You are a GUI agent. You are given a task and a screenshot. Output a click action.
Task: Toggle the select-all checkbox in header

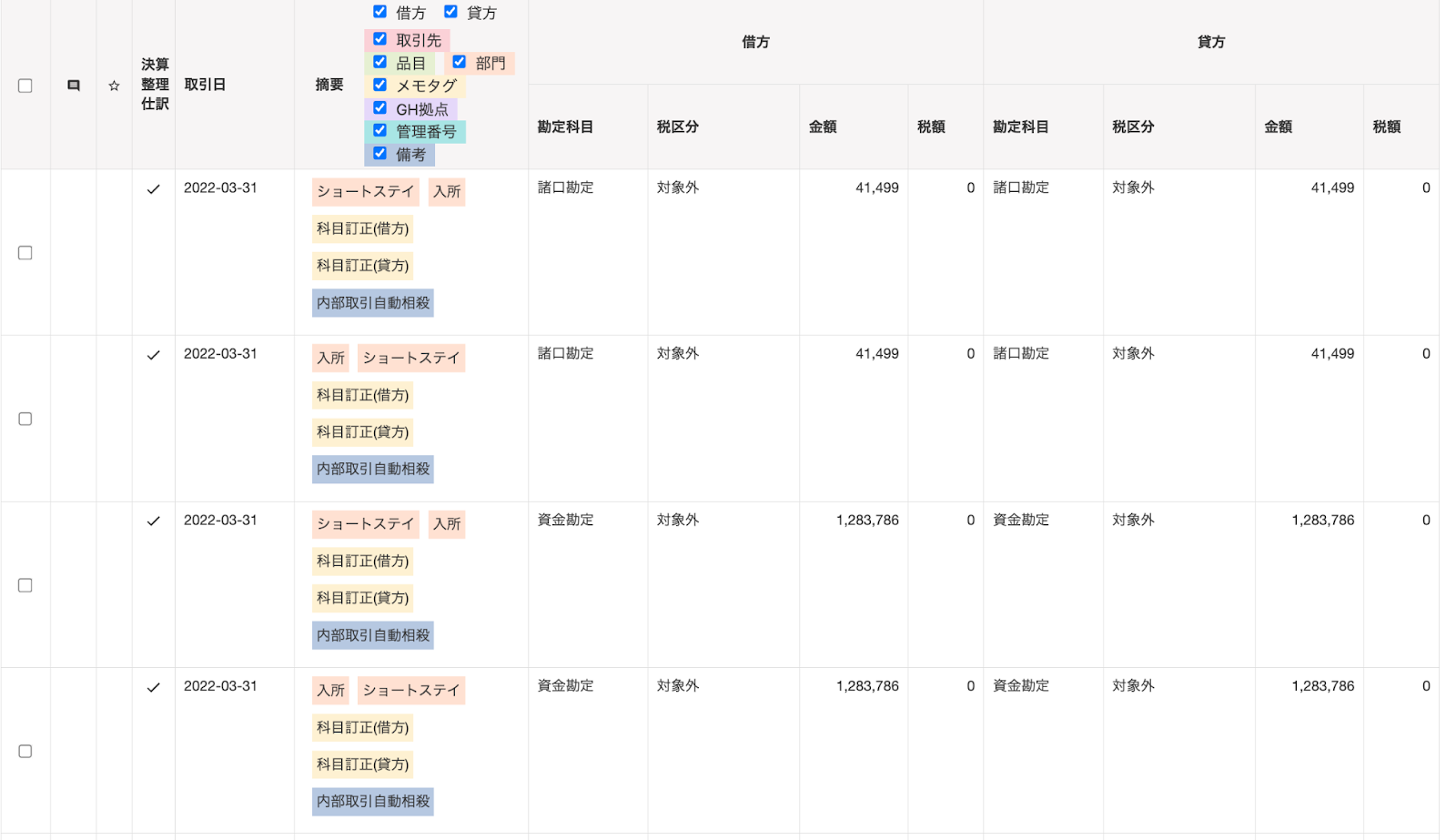(x=25, y=86)
